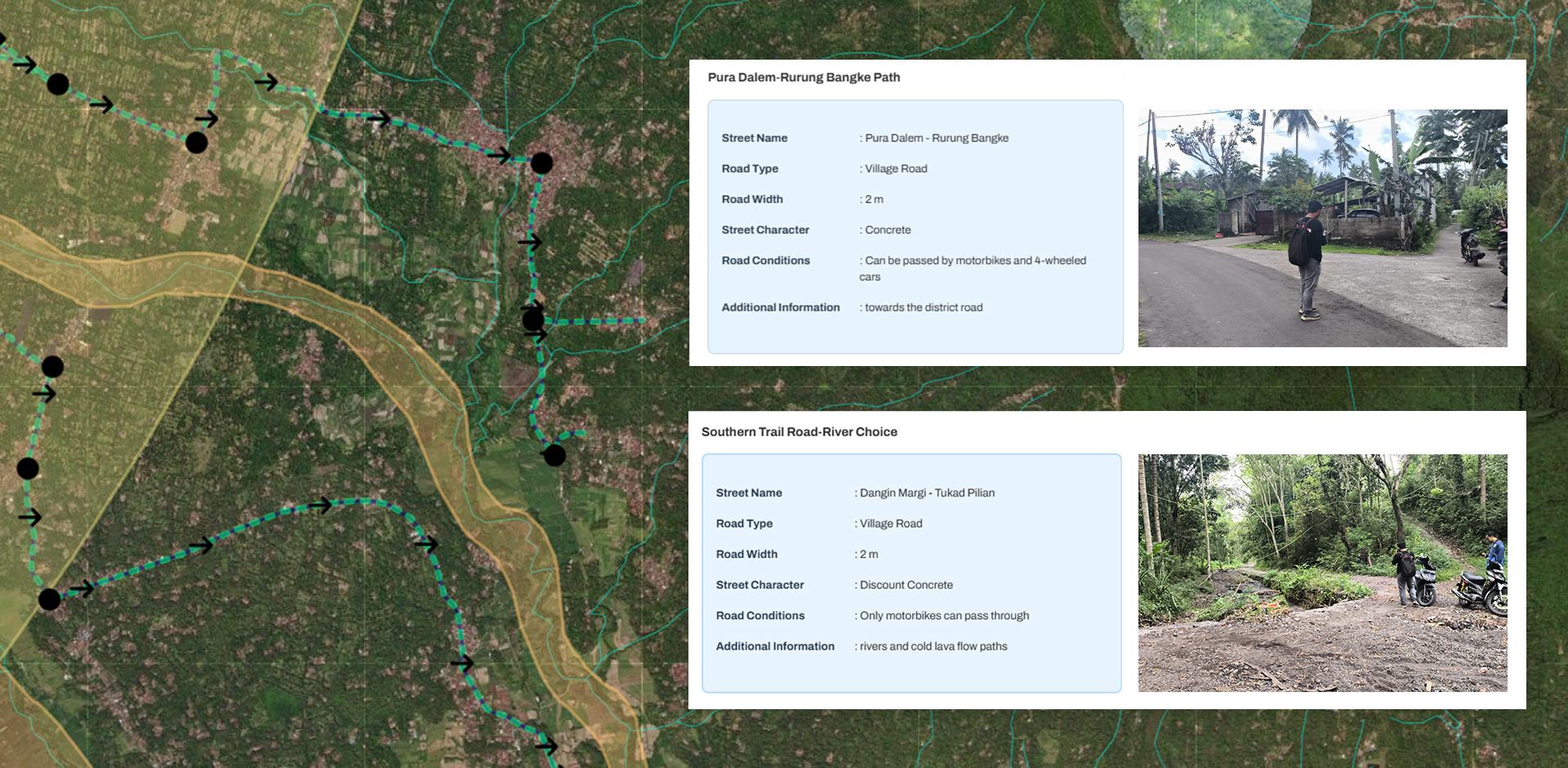Click 'Additional Information' label in Pura Dalem card
Screen dimensions: 1568x768
781,307
